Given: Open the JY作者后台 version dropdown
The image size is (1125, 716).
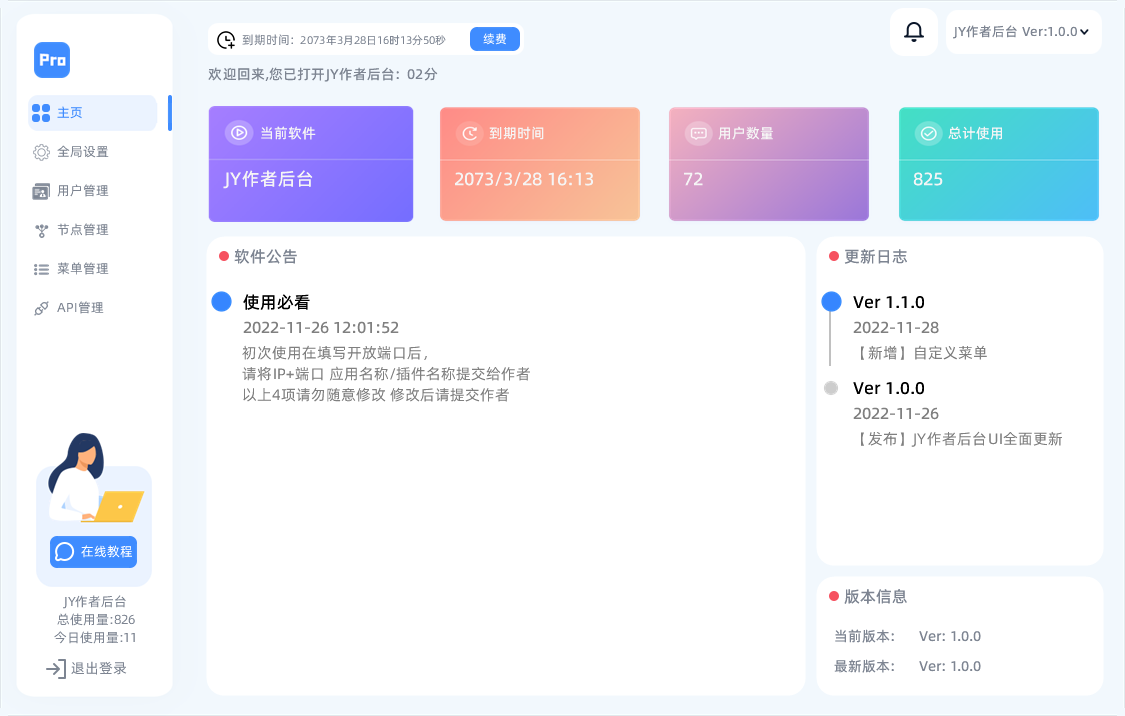Looking at the screenshot, I should [x=1023, y=31].
